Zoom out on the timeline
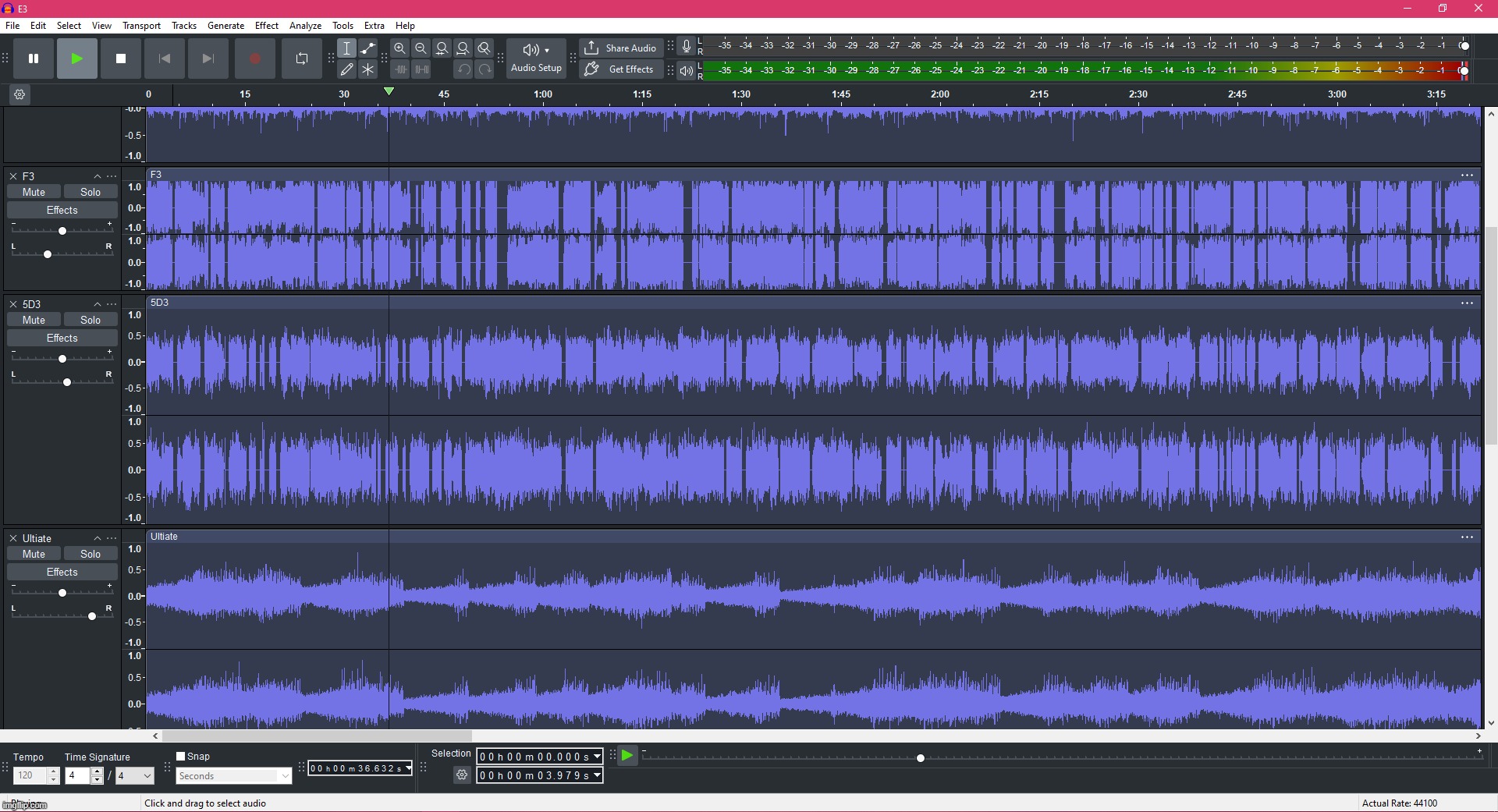 pyautogui.click(x=421, y=48)
